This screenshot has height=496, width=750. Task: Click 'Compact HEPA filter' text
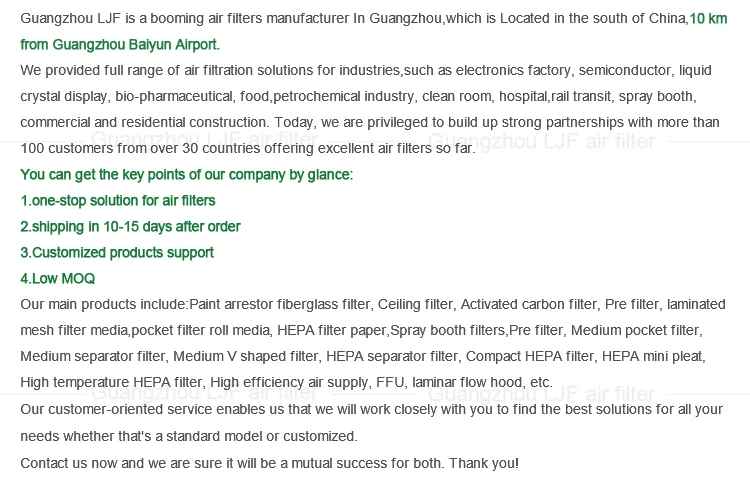pyautogui.click(x=530, y=356)
